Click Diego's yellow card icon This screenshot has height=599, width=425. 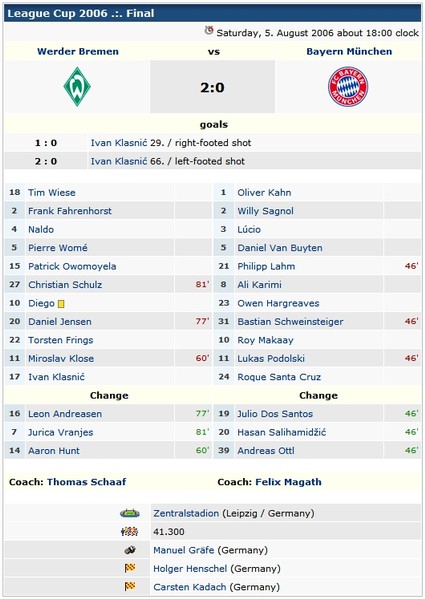pos(61,304)
